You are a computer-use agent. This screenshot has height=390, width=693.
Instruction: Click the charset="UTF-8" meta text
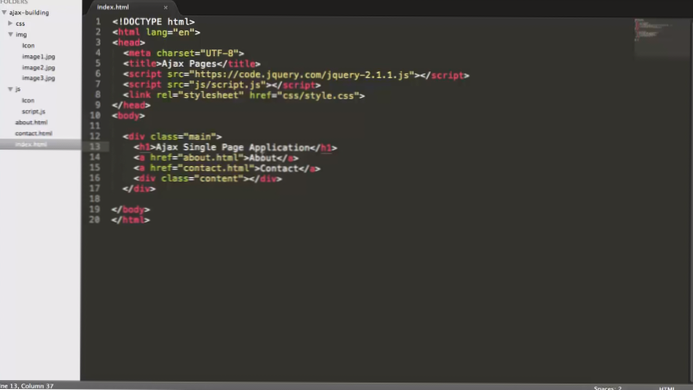pyautogui.click(x=197, y=53)
